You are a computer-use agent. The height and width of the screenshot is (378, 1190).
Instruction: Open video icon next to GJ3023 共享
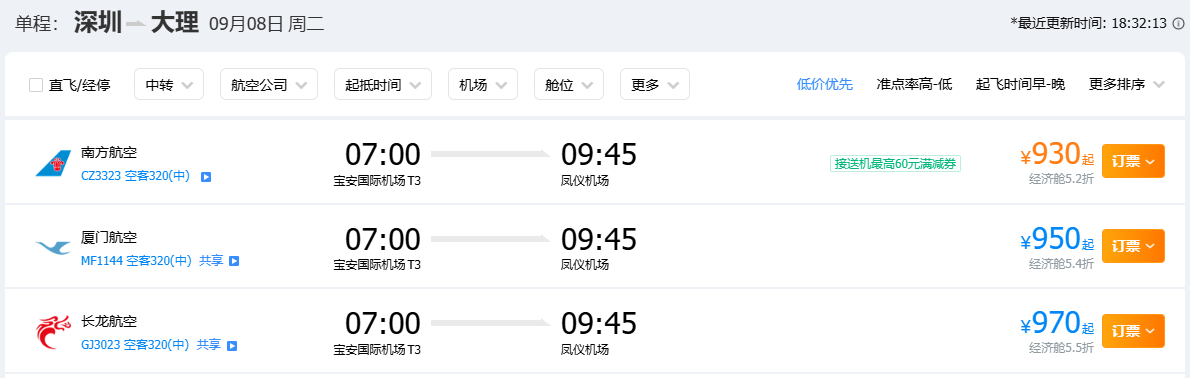pos(232,345)
